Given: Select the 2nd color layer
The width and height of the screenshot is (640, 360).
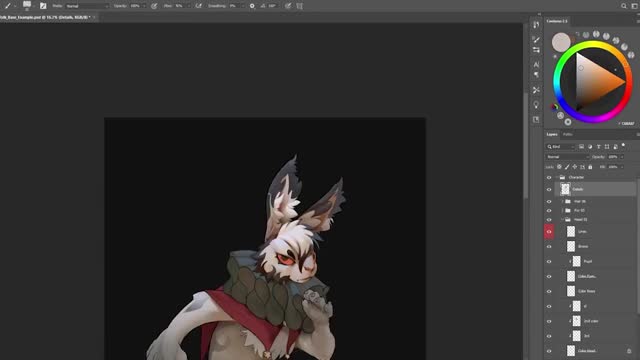Looking at the screenshot, I should tap(591, 321).
